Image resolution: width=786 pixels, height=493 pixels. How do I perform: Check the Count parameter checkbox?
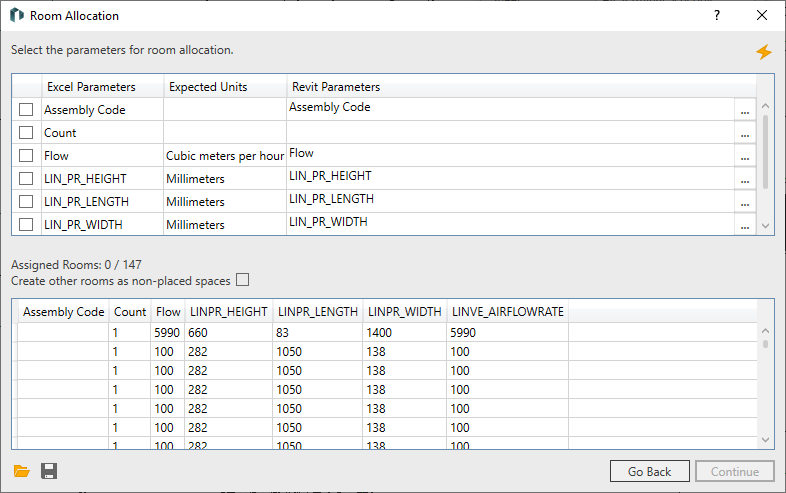[x=26, y=132]
